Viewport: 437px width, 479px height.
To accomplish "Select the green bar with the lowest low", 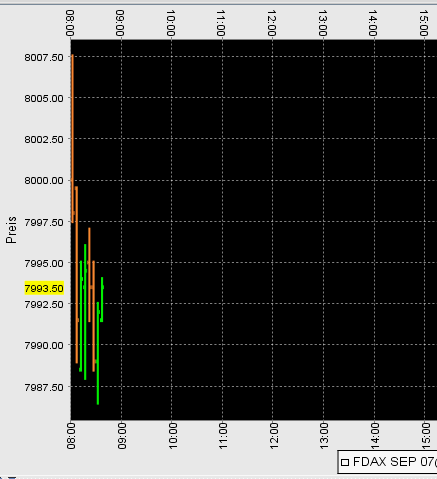I will (98, 353).
